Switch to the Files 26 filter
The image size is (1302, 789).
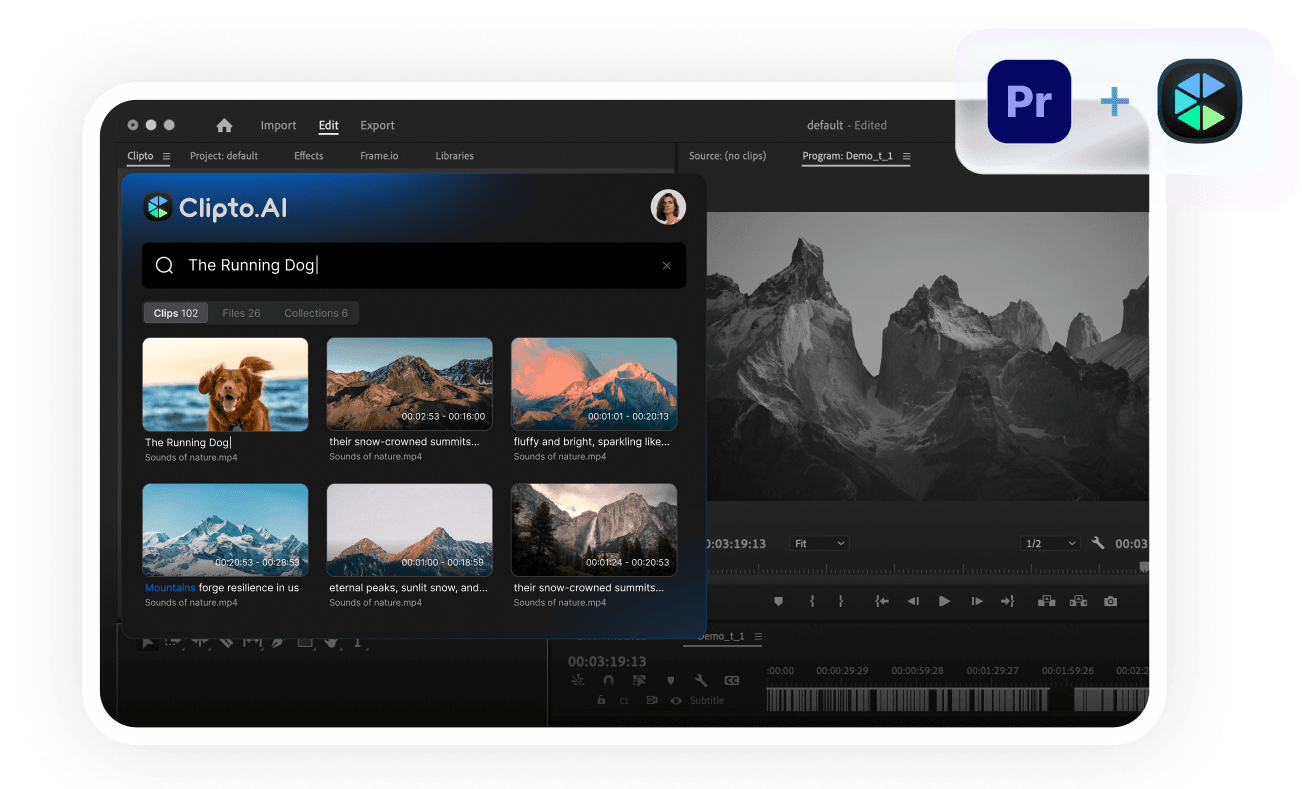click(240, 313)
